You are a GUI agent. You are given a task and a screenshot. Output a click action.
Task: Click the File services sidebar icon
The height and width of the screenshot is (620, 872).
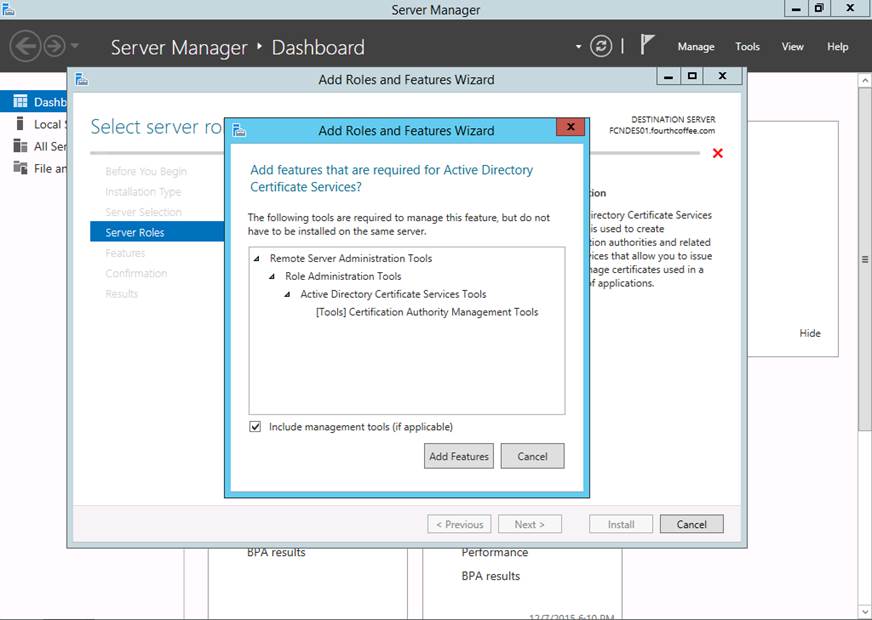[20, 168]
